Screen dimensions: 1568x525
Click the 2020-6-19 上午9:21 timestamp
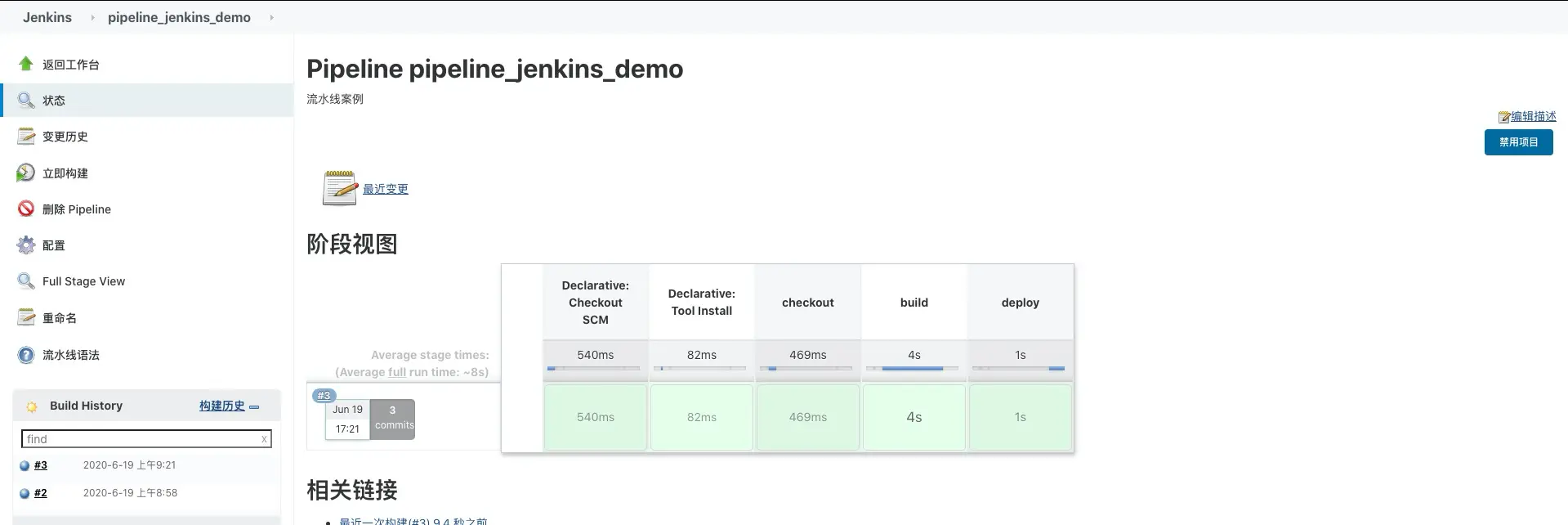click(x=129, y=465)
